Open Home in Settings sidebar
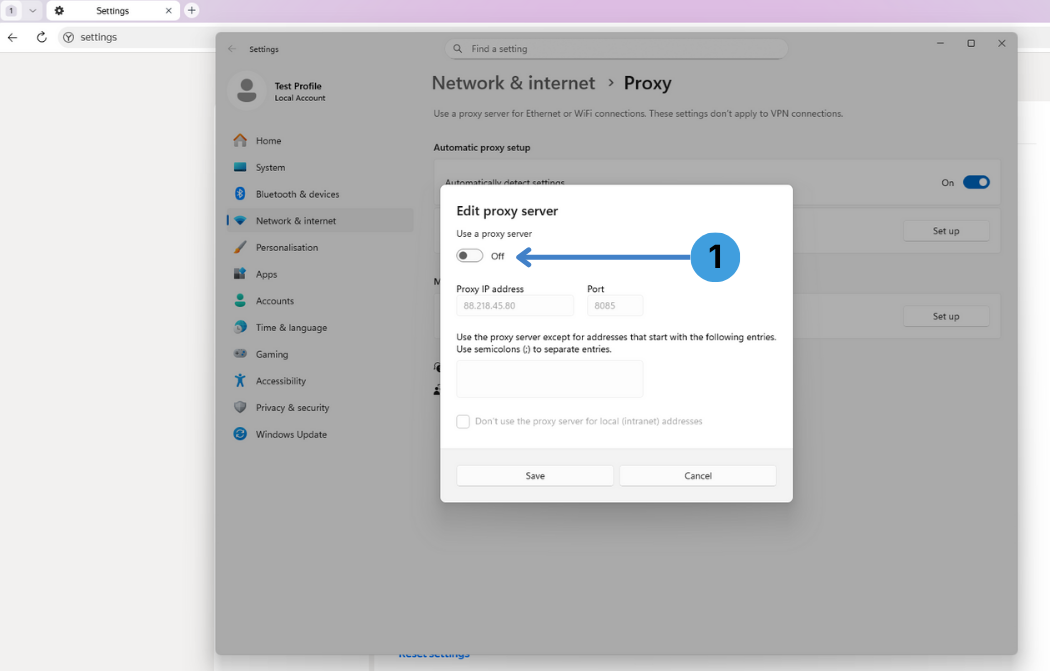1050x671 pixels. (x=320, y=141)
